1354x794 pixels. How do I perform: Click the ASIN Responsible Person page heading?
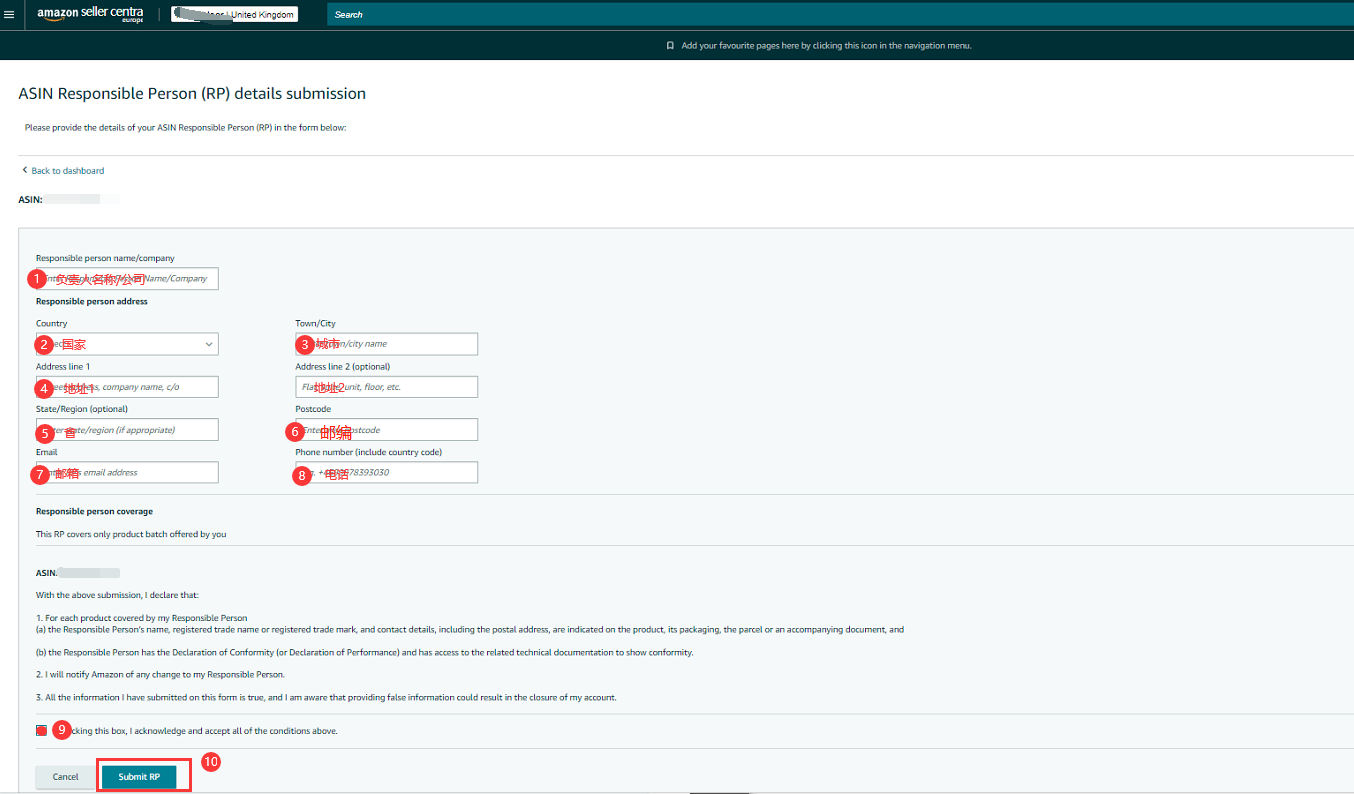(192, 94)
